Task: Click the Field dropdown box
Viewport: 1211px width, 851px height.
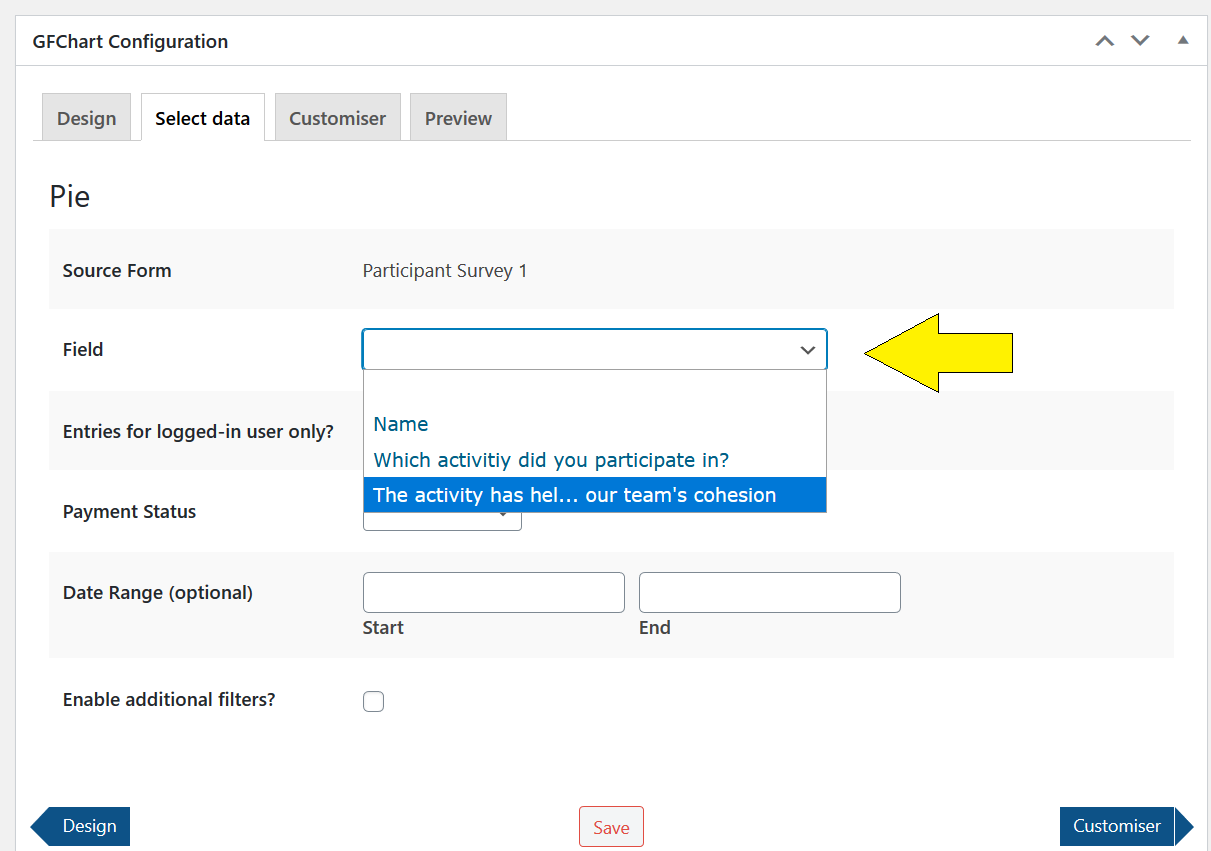Action: click(594, 350)
